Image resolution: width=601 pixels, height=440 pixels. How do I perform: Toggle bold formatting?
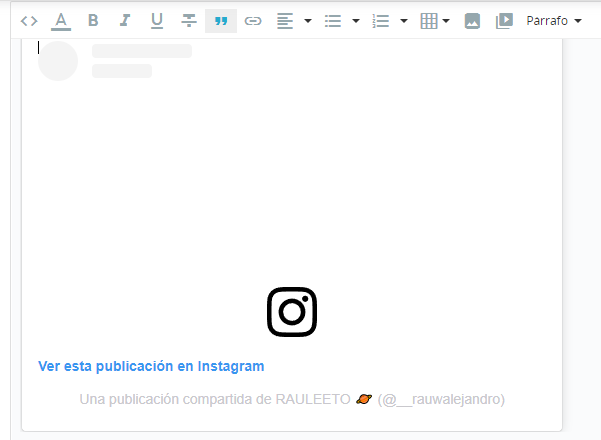(93, 20)
